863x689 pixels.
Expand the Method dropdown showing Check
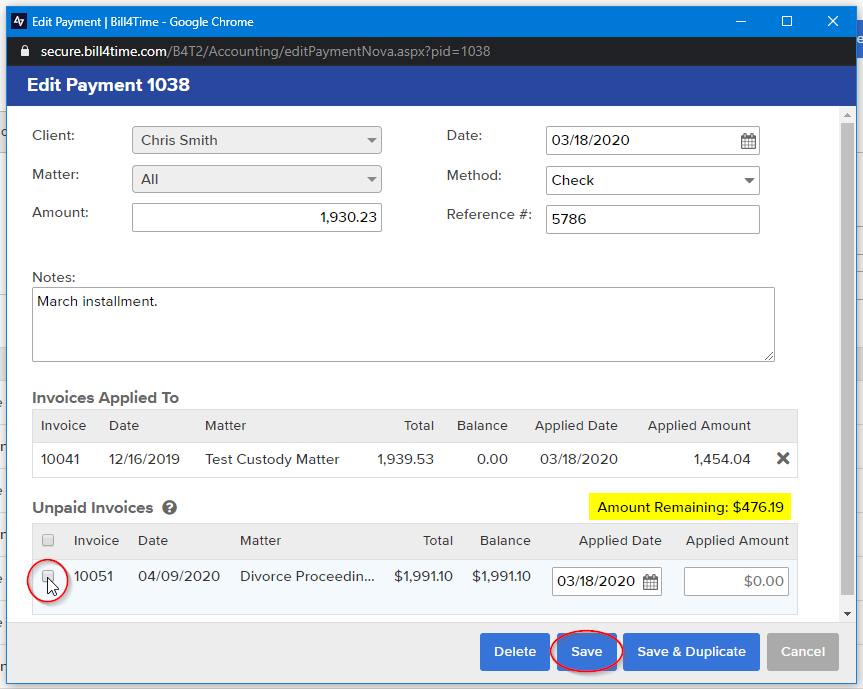point(653,181)
